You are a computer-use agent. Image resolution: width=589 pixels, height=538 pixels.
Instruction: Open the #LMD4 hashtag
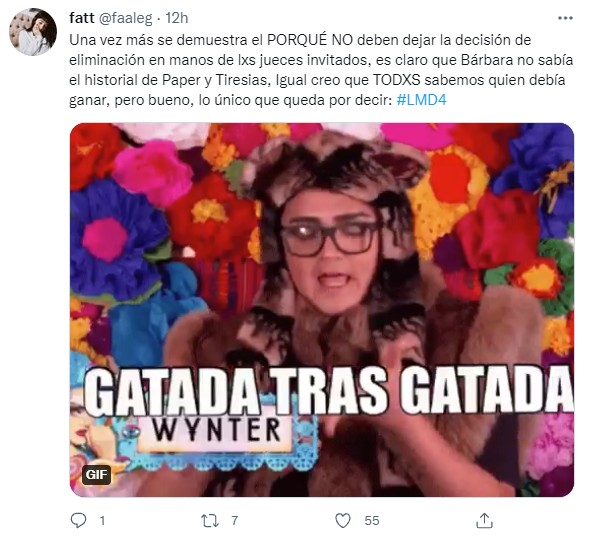click(x=421, y=100)
